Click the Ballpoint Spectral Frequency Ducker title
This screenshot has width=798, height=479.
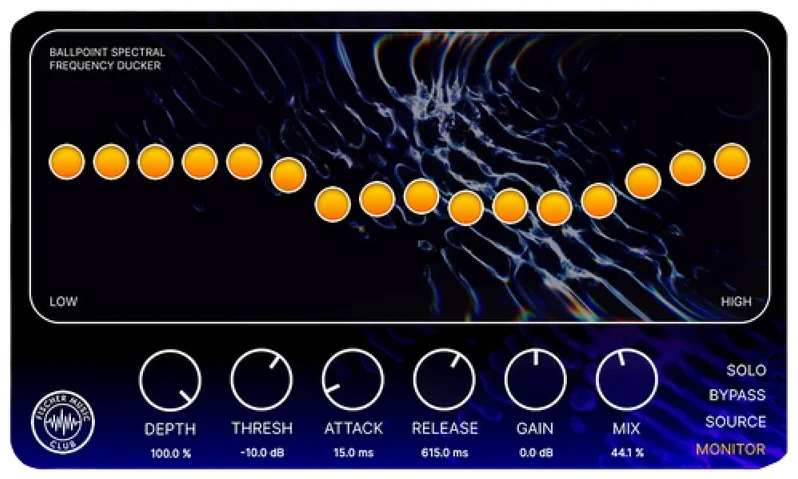click(107, 59)
